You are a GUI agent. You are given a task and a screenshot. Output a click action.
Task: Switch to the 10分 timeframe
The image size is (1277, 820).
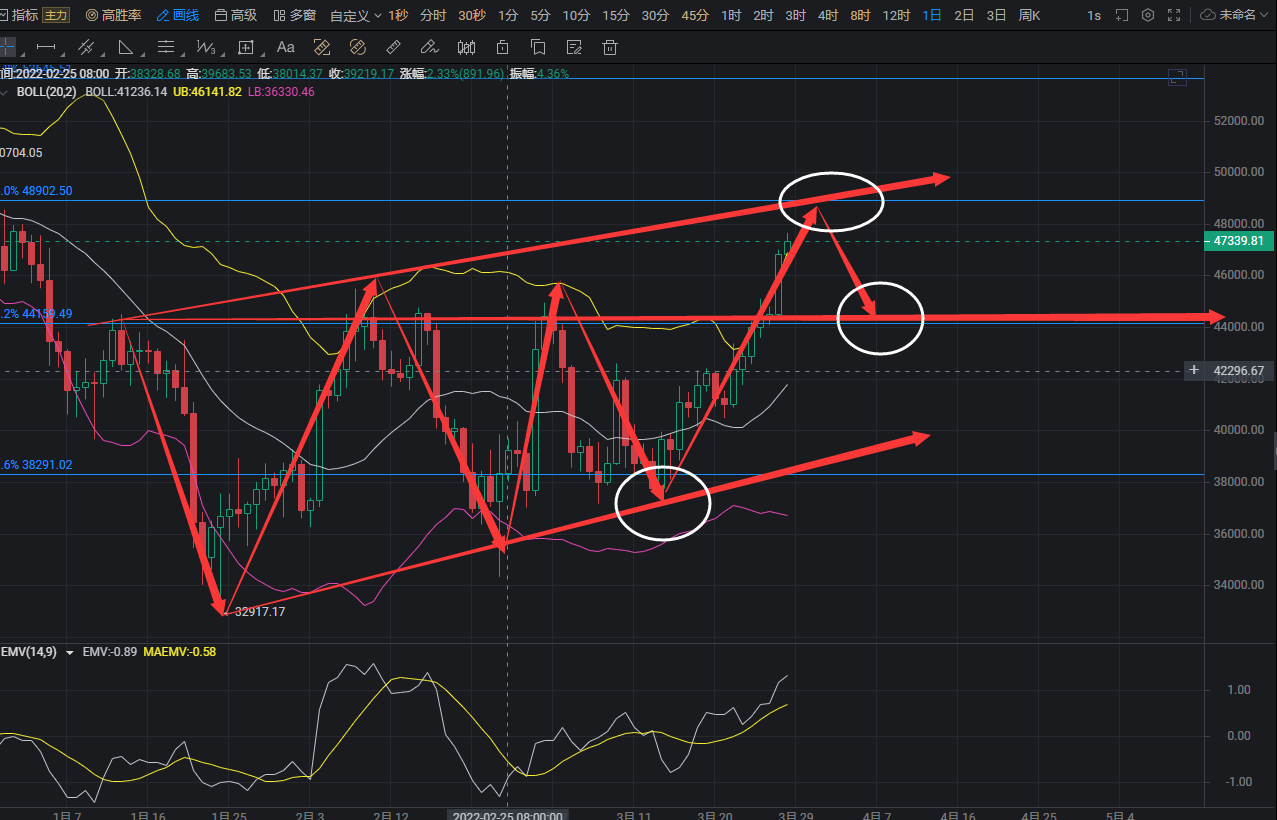576,15
